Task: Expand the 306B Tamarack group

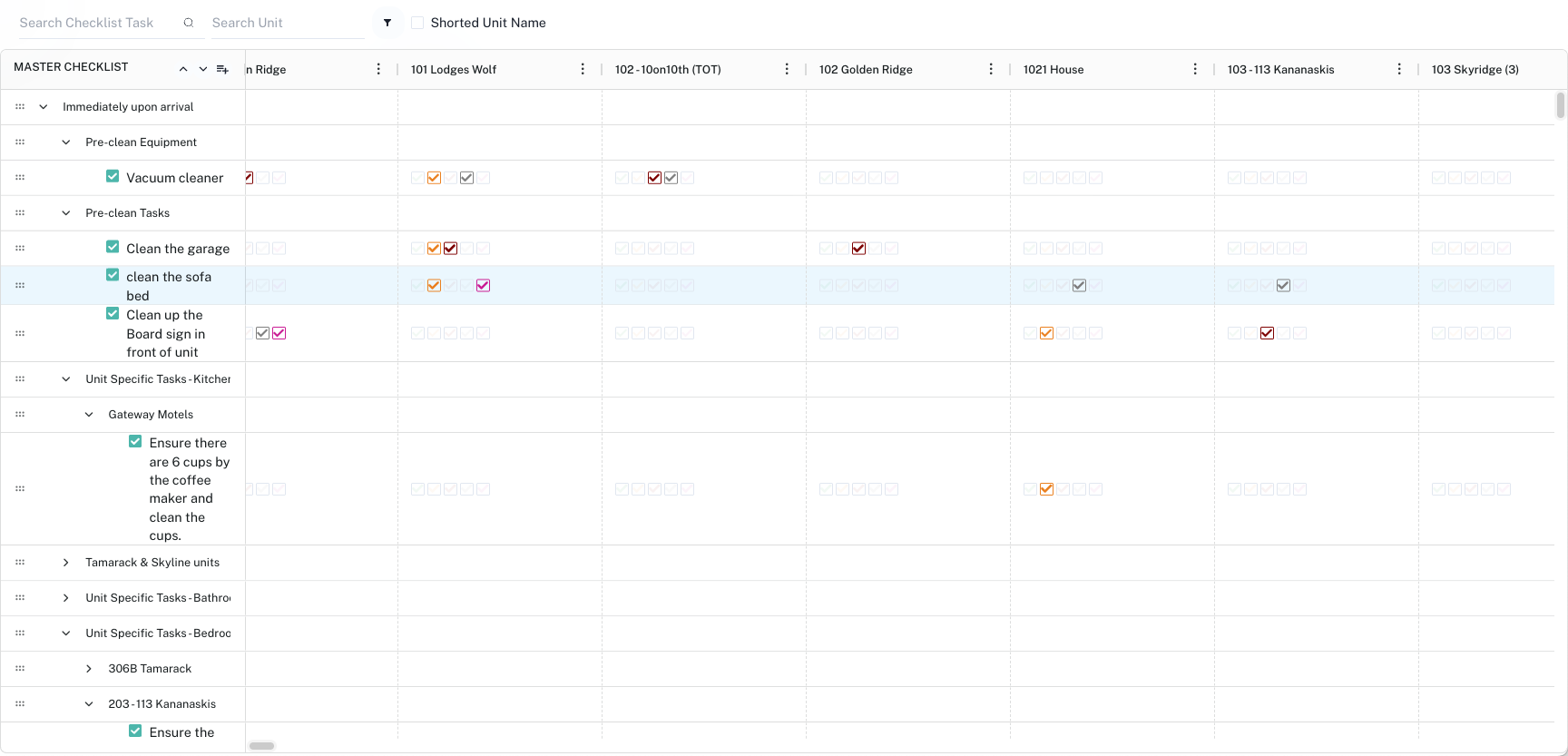Action: [88, 669]
